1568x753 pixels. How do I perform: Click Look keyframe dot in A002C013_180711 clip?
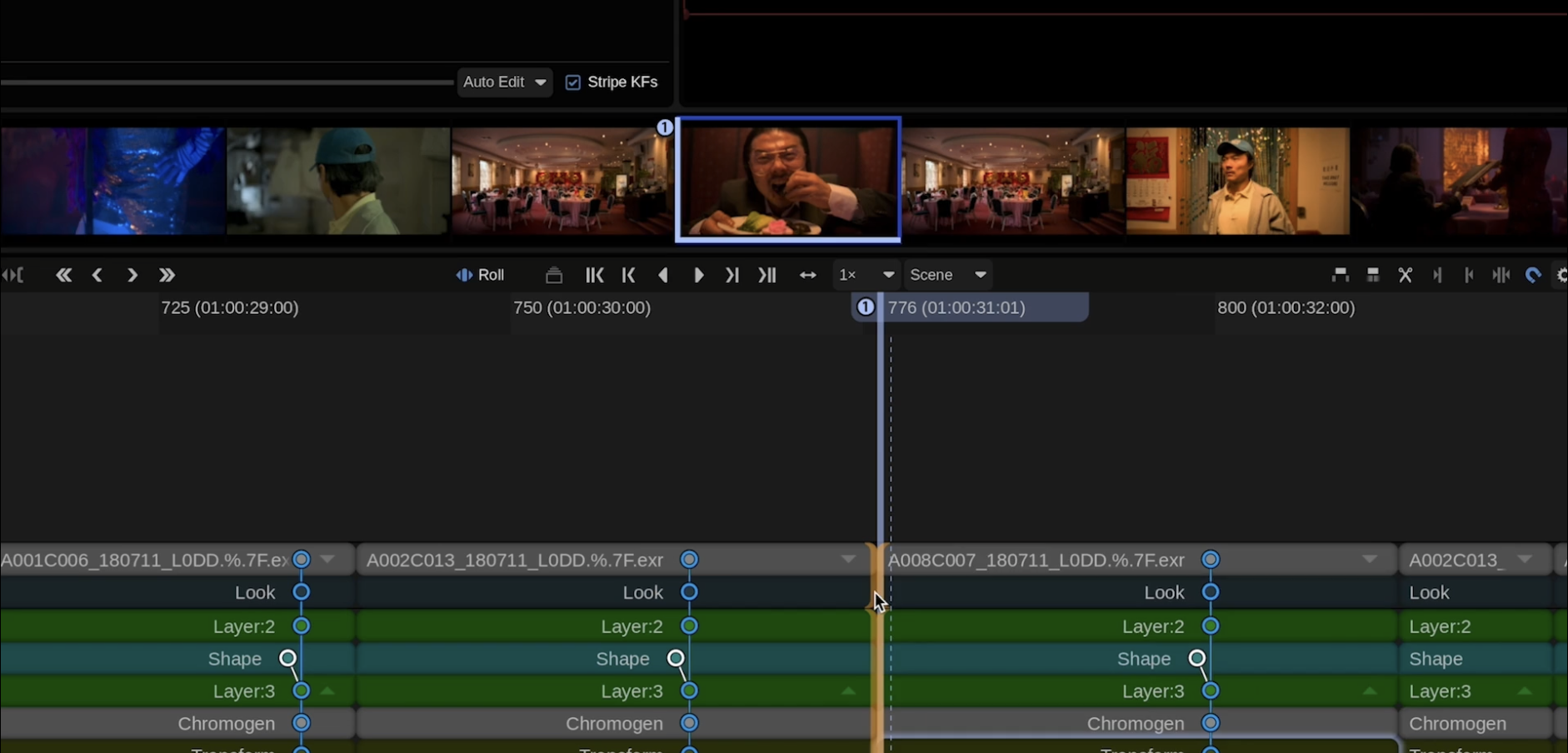coord(689,592)
